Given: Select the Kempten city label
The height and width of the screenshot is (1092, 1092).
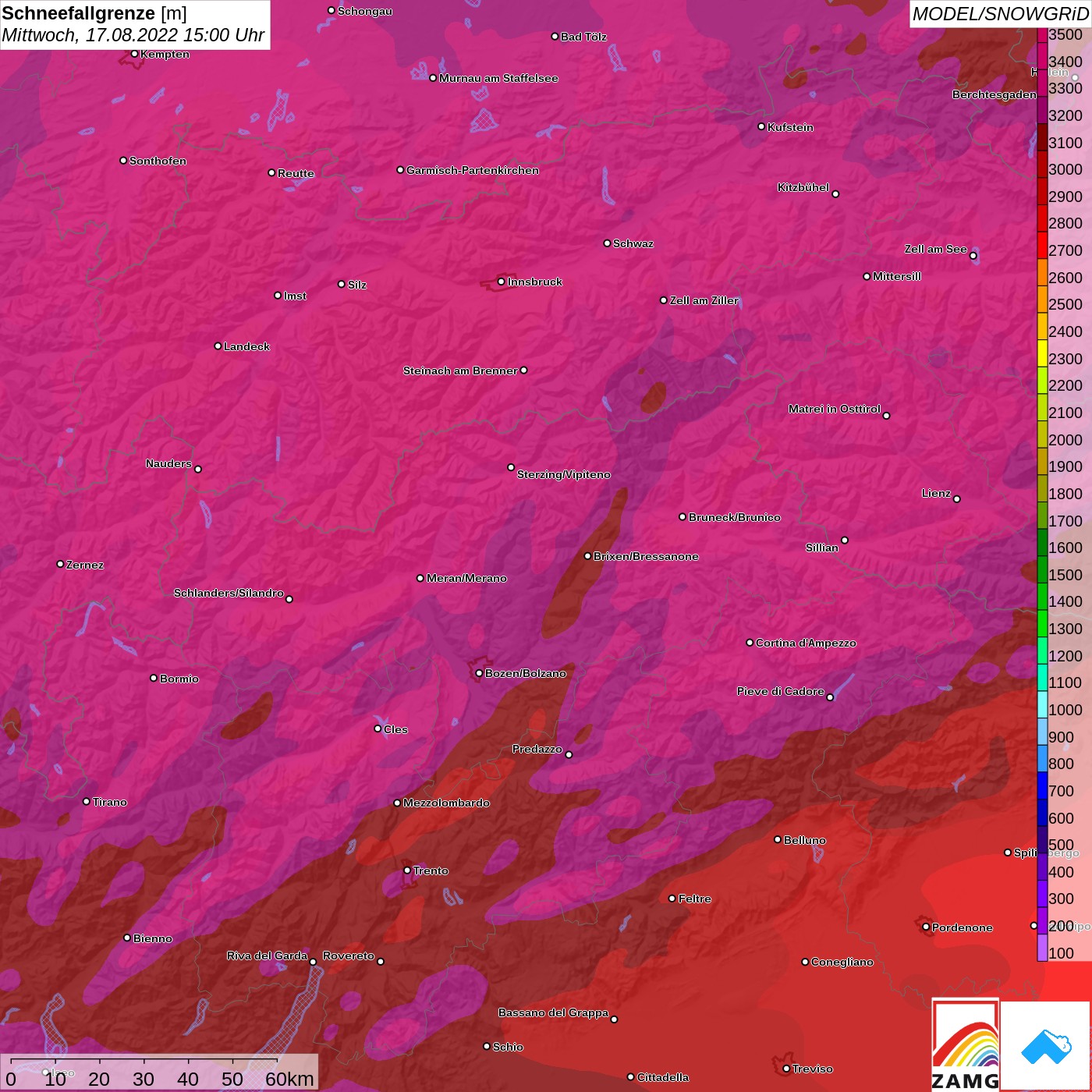Looking at the screenshot, I should tap(165, 54).
